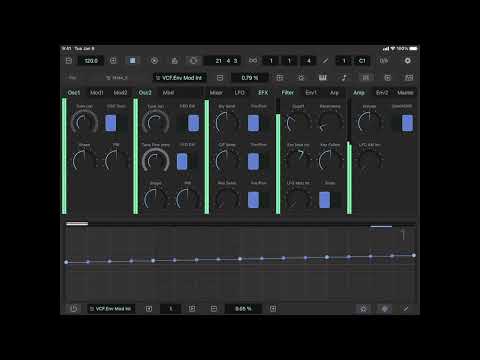480x360 pixels.
Task: Open the VCF.Env Mod Int parameter dropdown in toolbar
Action: (180, 78)
